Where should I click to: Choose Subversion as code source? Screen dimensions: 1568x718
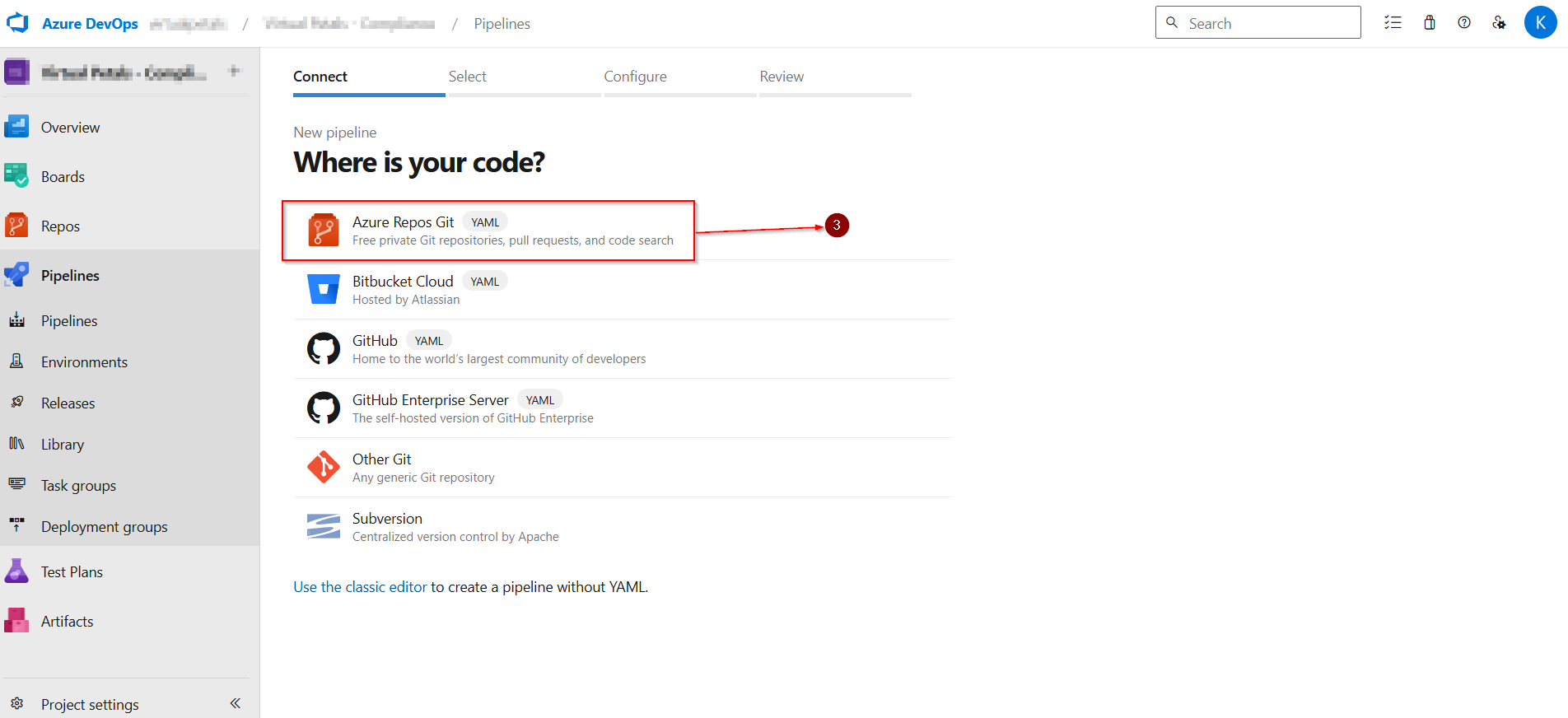click(623, 527)
